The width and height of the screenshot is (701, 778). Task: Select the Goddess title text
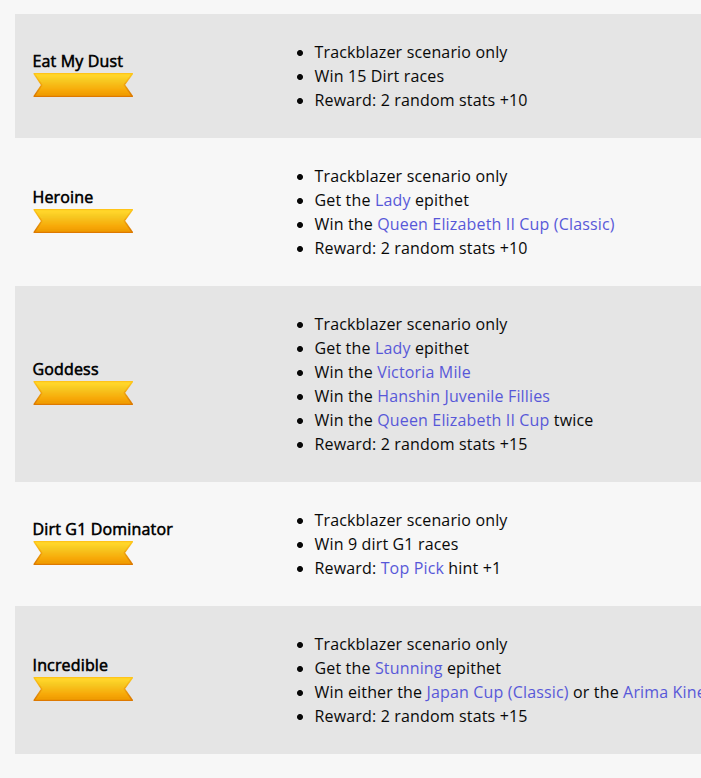(x=65, y=369)
